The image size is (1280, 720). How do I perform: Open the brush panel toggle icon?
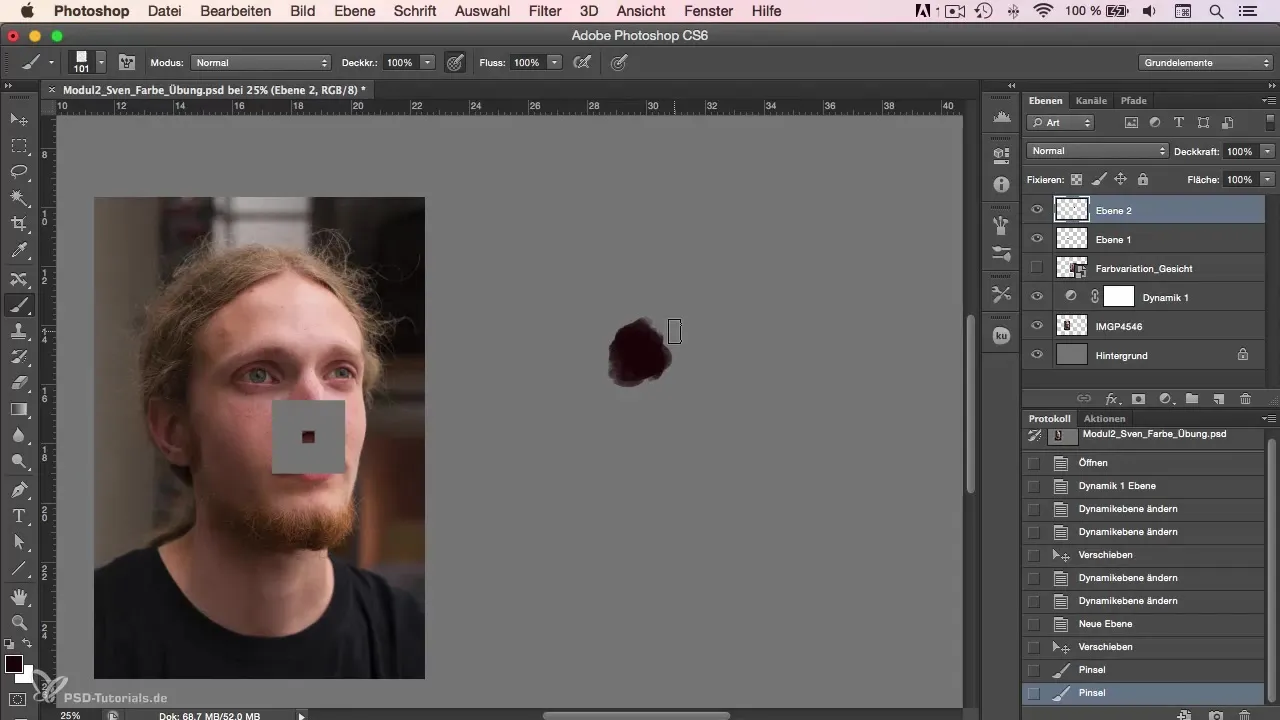pyautogui.click(x=127, y=62)
